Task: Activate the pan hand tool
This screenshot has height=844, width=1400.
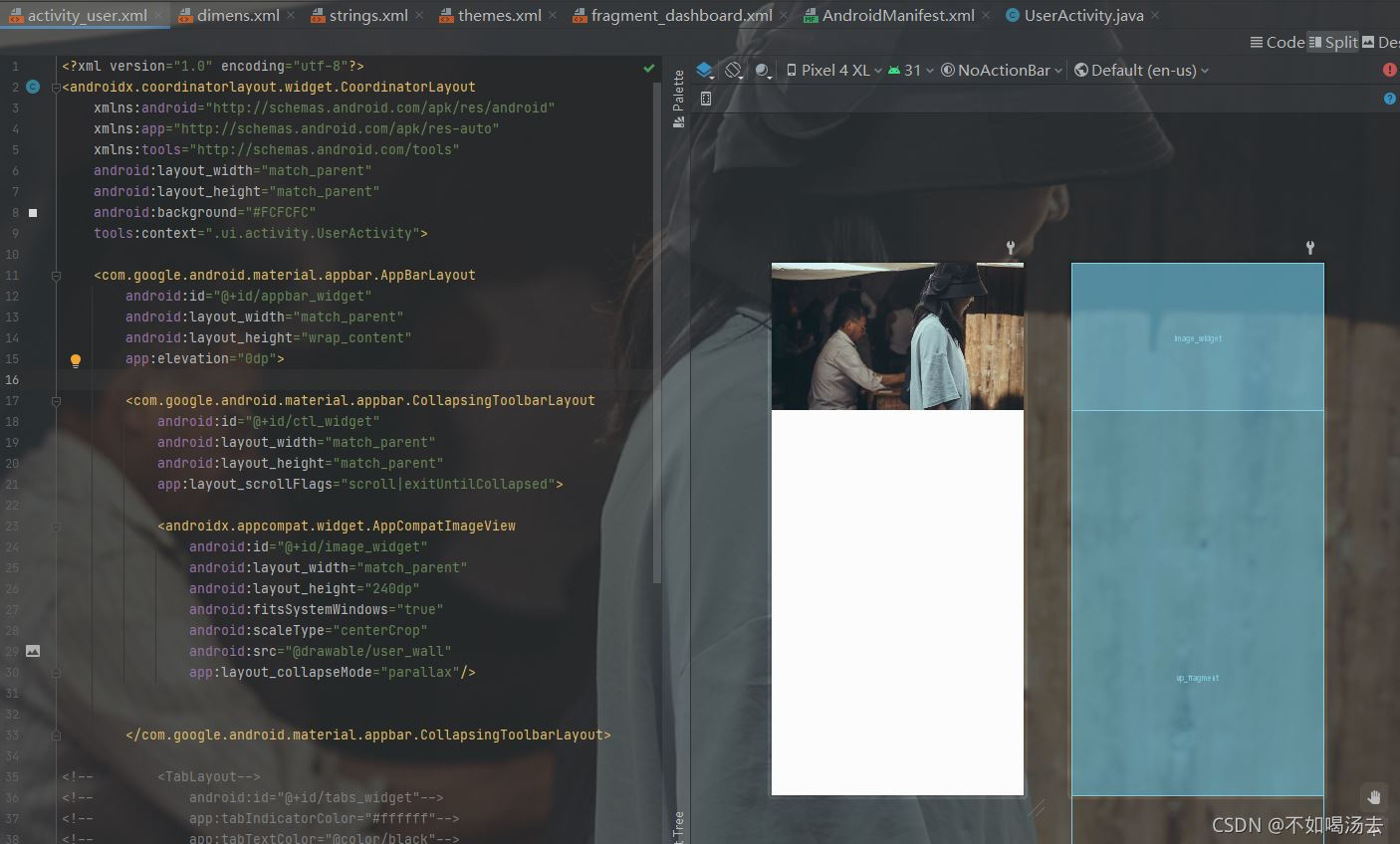Action: [1374, 796]
